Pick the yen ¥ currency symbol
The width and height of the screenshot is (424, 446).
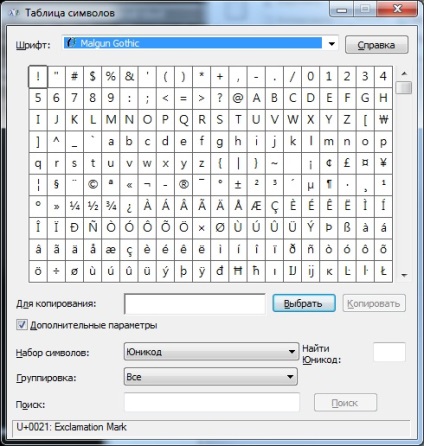pos(383,163)
